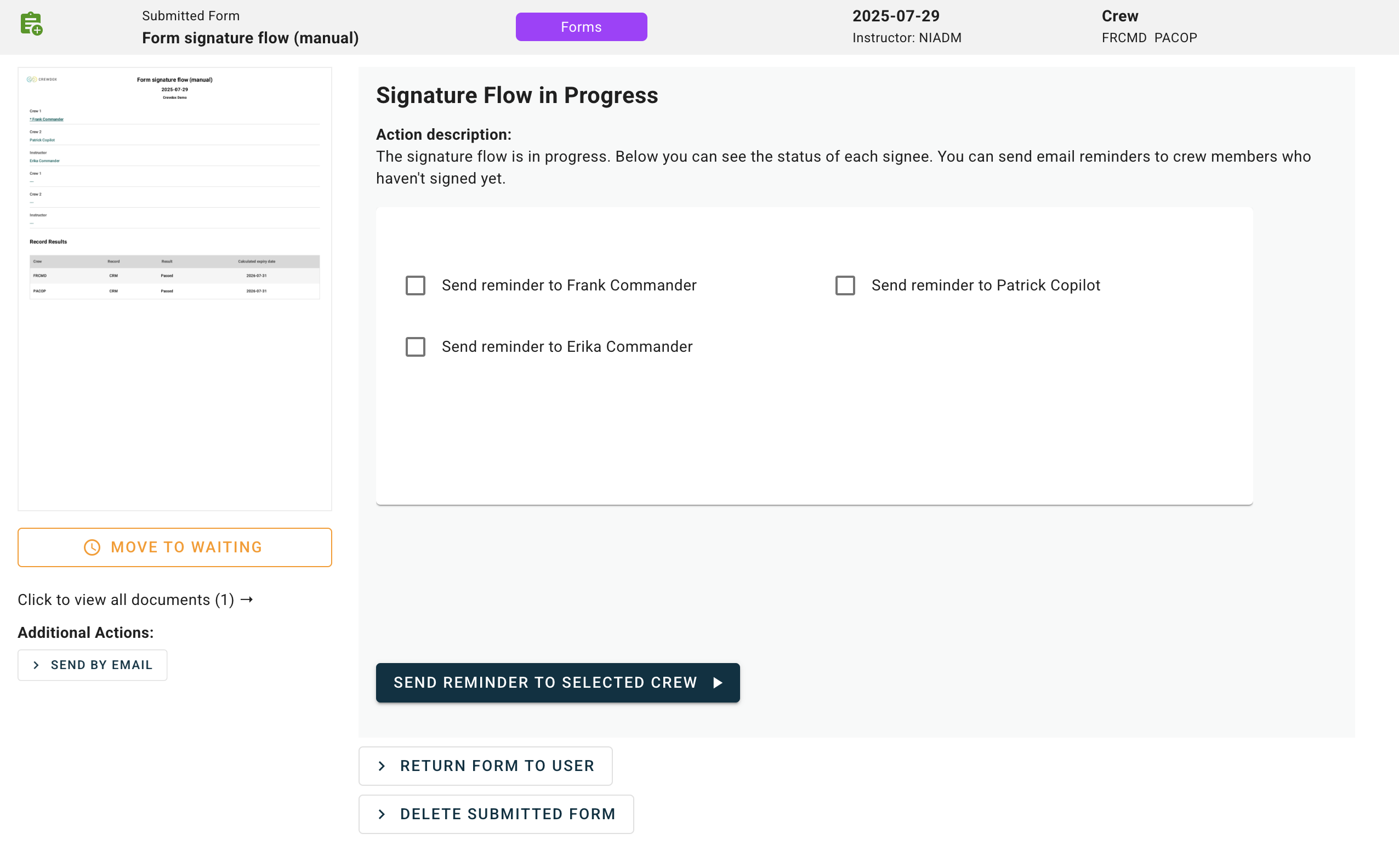Enable the Erika Commander reminder checkbox
This screenshot has height=868, width=1399.
pyautogui.click(x=415, y=347)
